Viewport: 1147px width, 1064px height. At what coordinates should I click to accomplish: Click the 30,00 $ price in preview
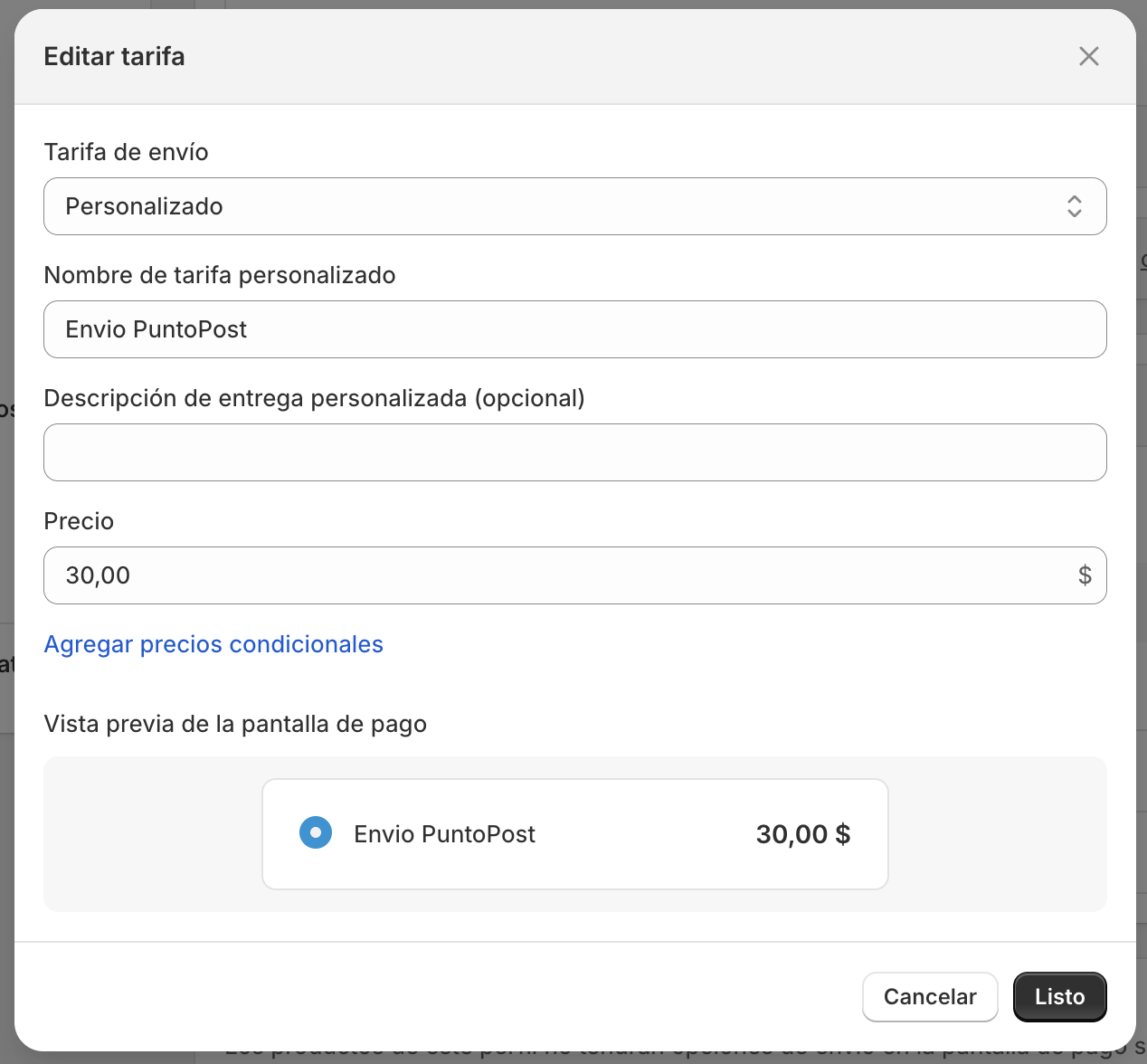click(x=802, y=833)
